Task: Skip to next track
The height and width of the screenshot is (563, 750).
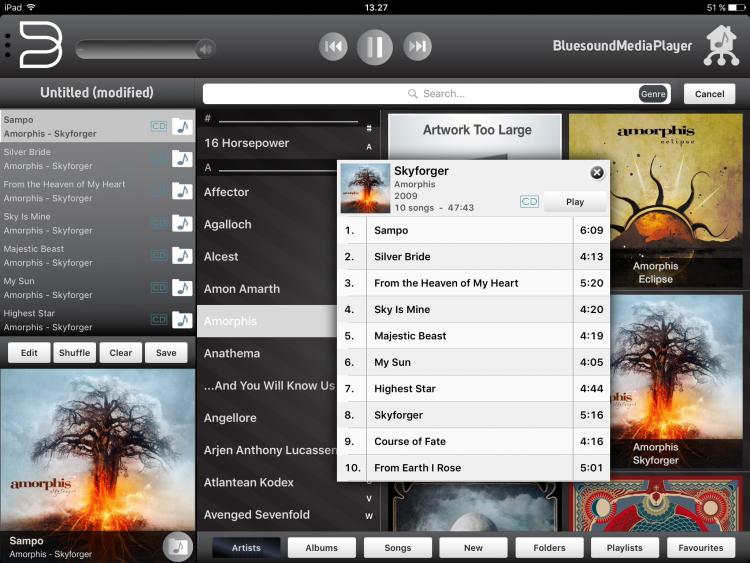Action: click(x=417, y=46)
